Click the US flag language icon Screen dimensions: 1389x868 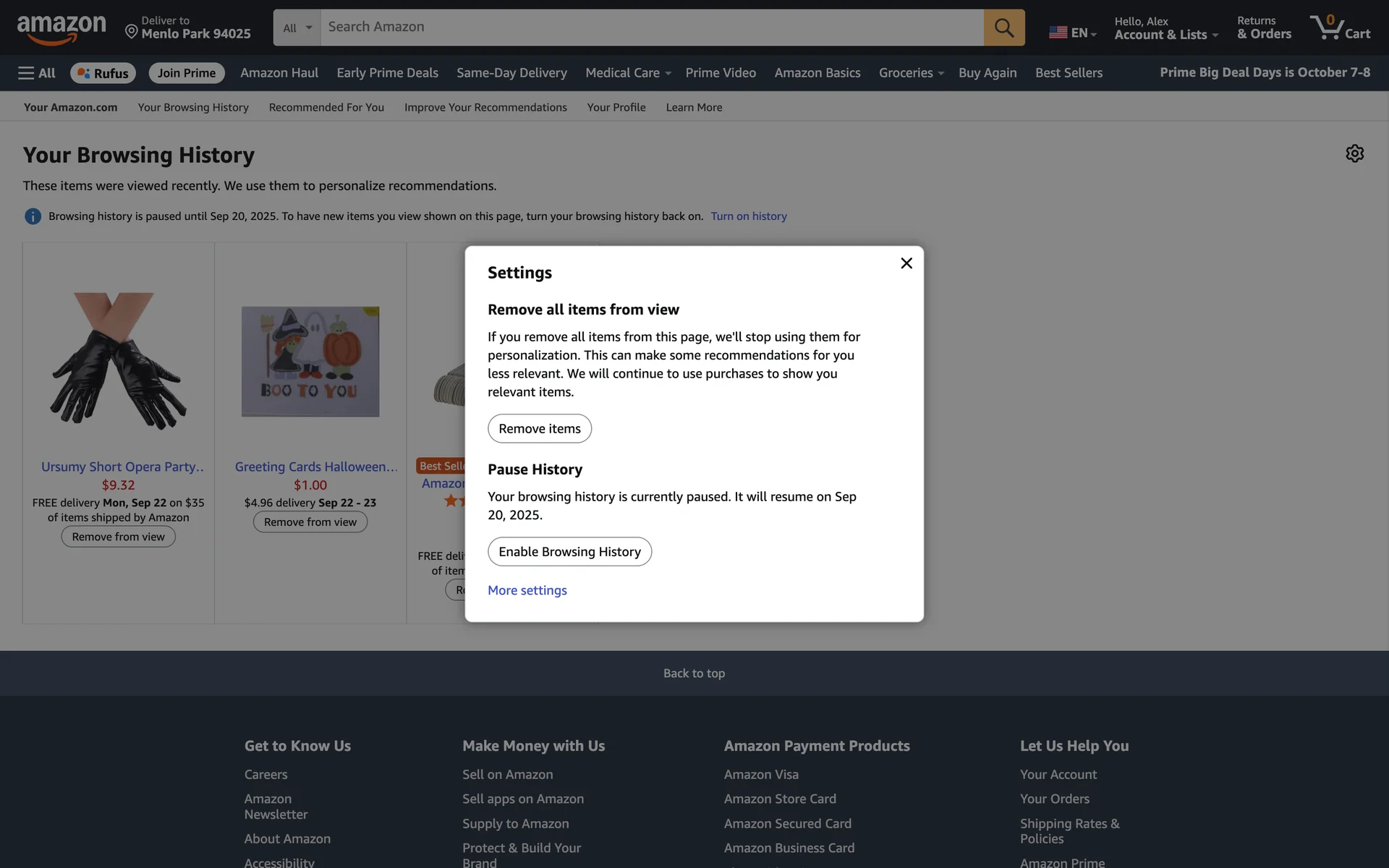click(1058, 33)
